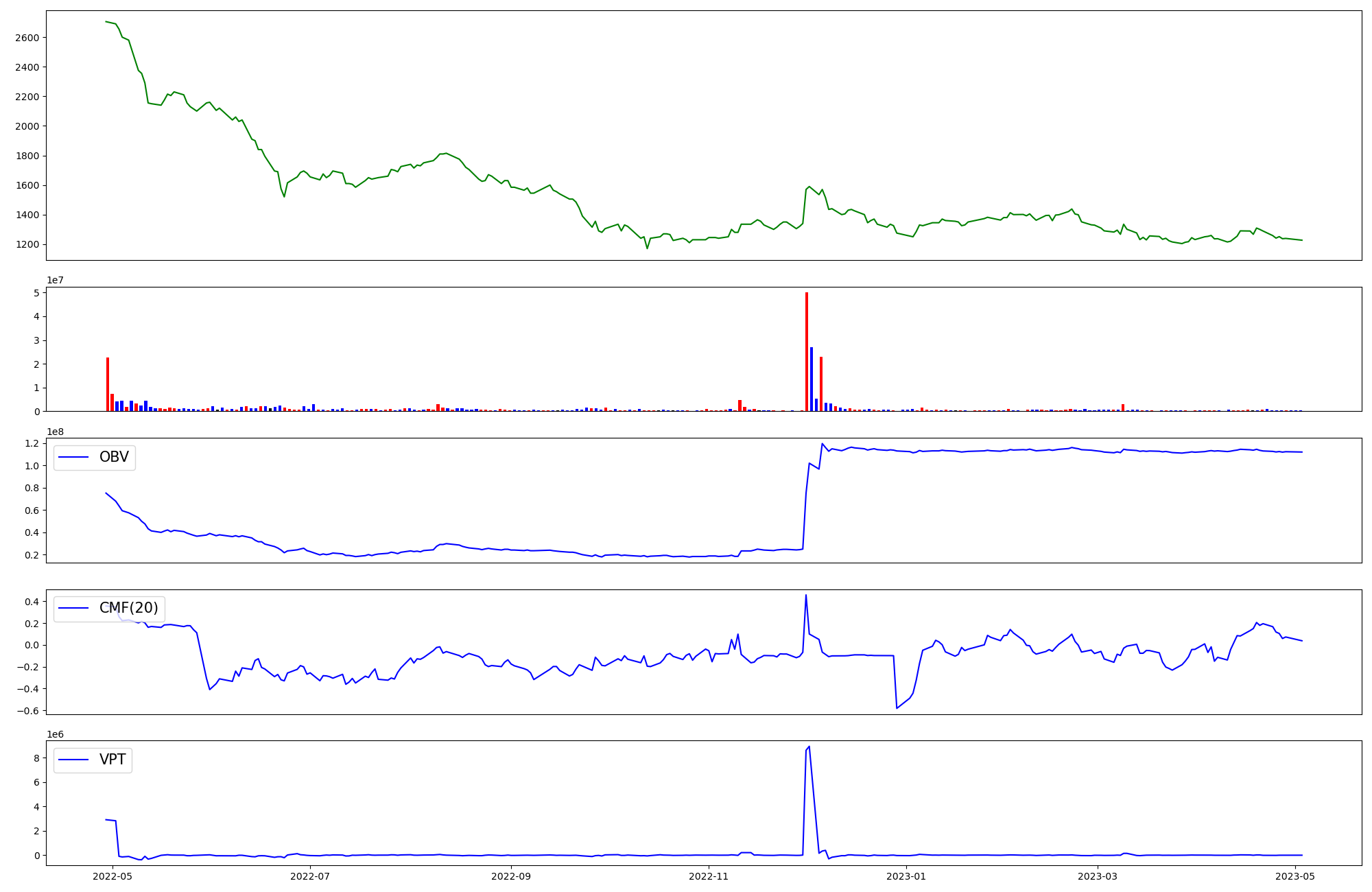Click the first red volume bar at left
This screenshot has width=1372, height=892.
coord(108,384)
